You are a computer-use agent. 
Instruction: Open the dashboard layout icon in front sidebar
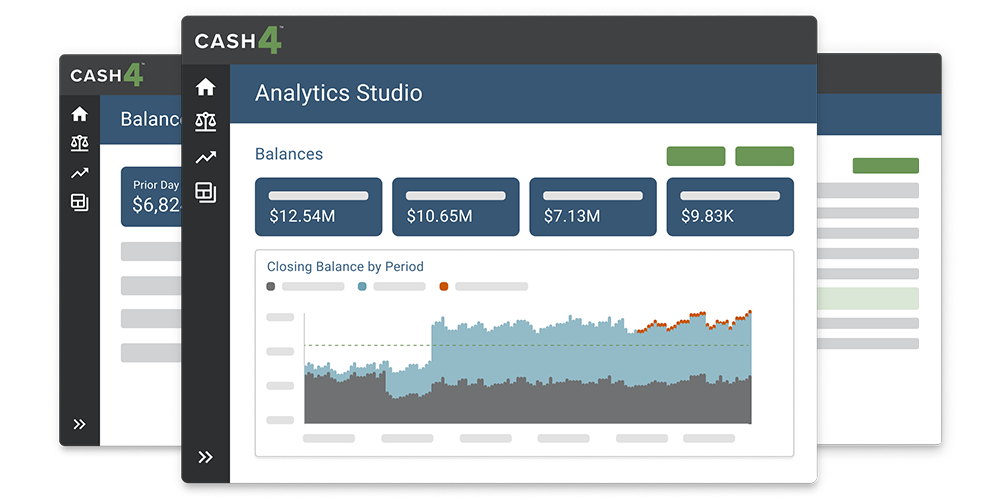point(205,192)
